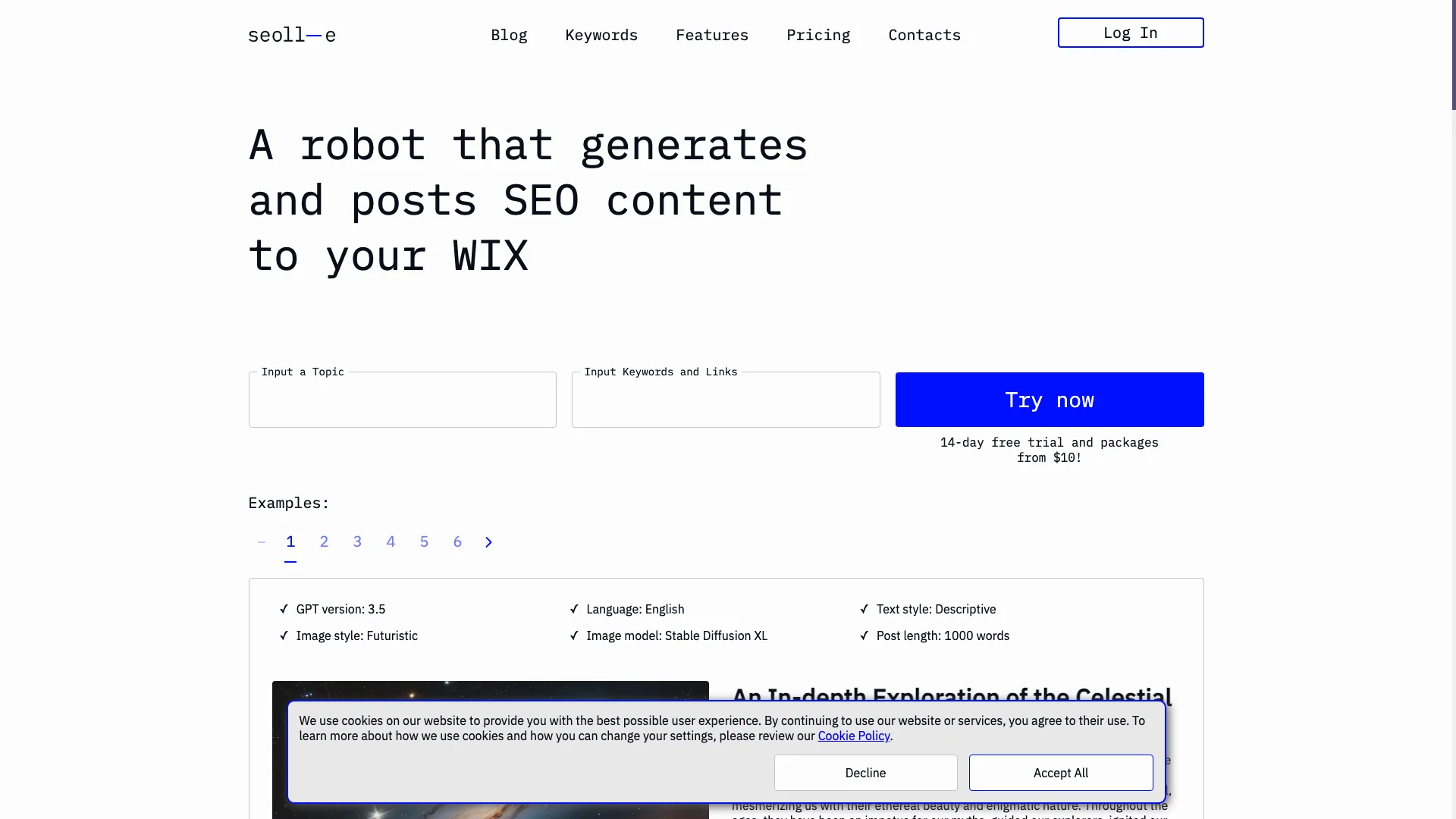This screenshot has width=1456, height=819.
Task: Click the page vertical scrollbar thumb
Action: click(1453, 55)
